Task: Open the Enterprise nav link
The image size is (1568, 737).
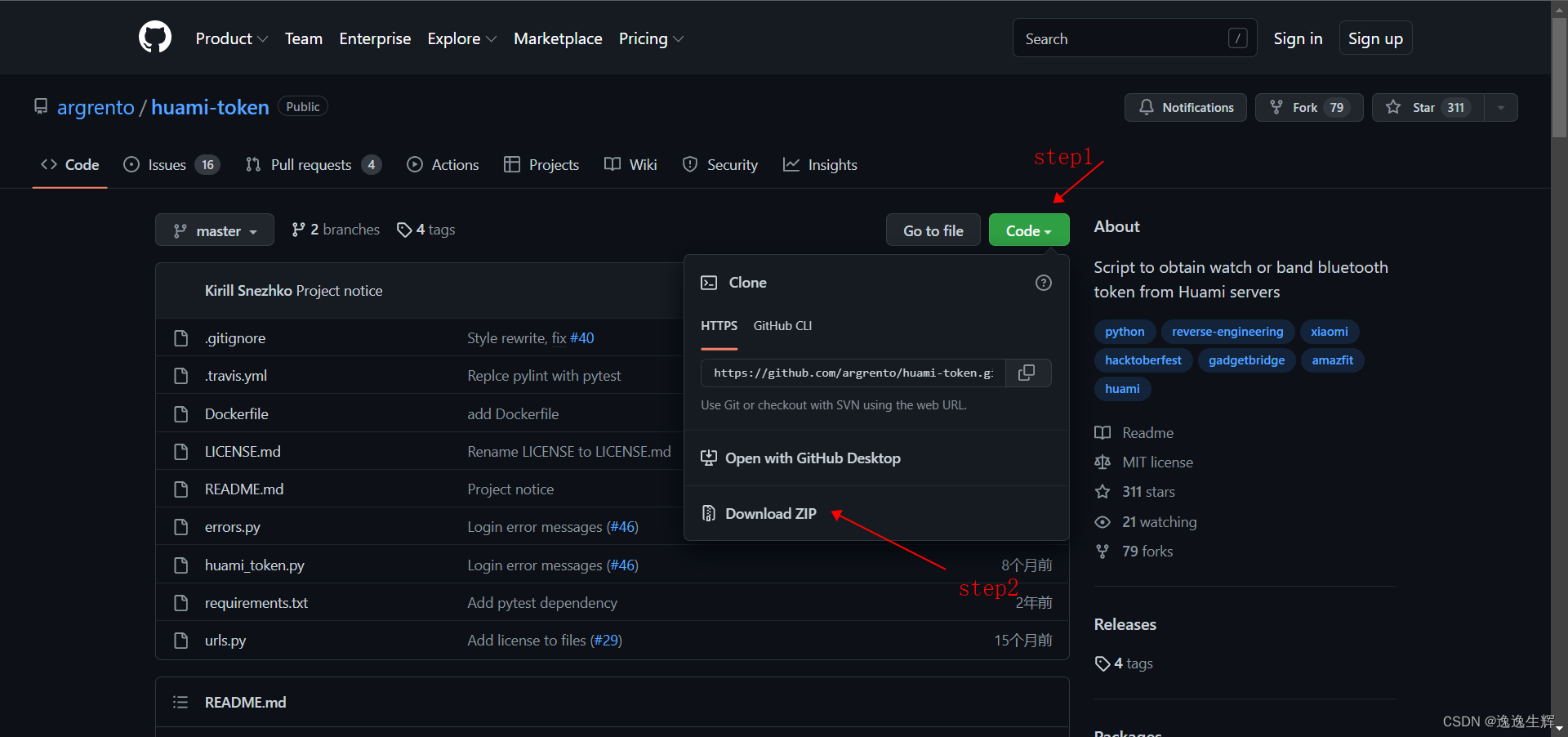Action: (375, 38)
